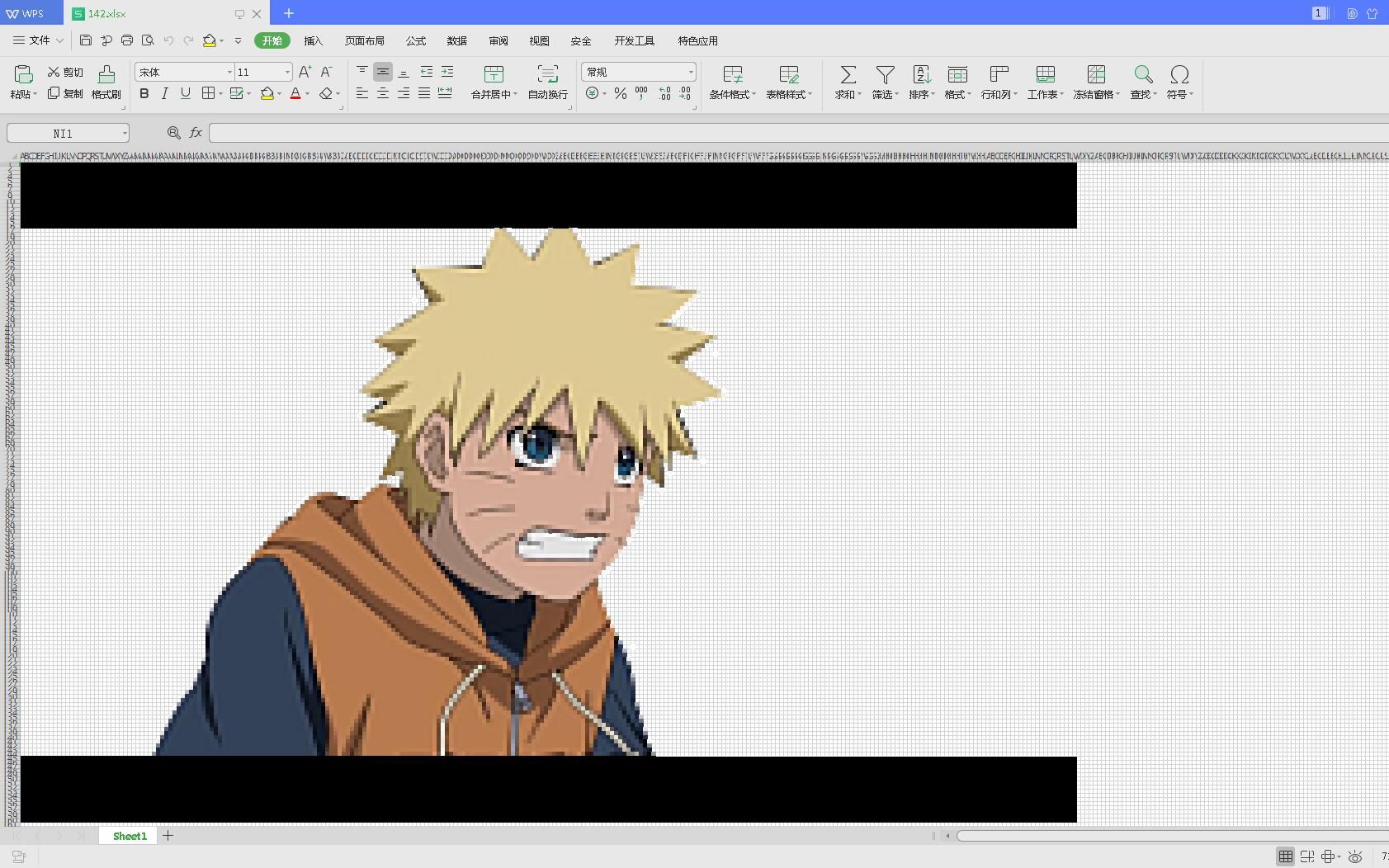Open the 文件 menu

39,40
